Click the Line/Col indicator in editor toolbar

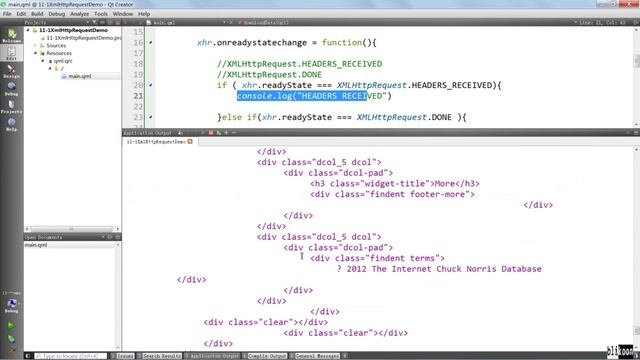coord(602,22)
